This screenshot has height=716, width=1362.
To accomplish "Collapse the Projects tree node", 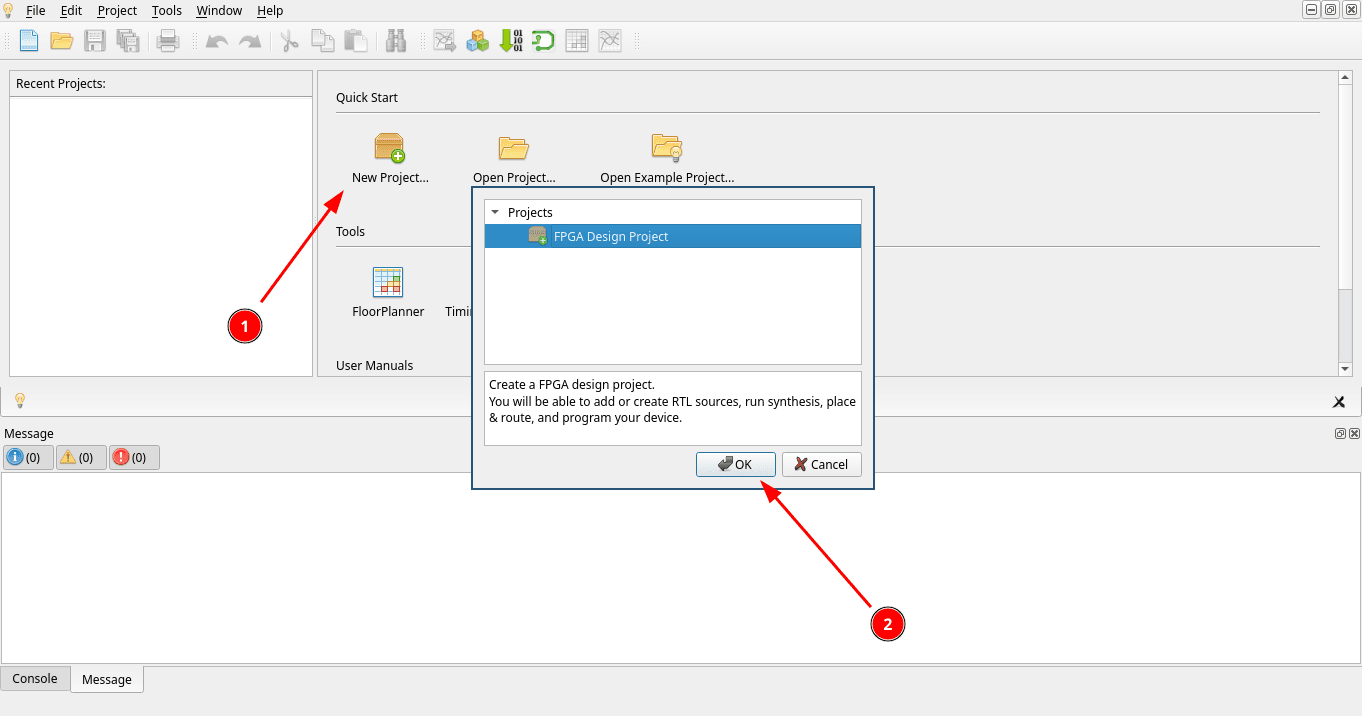I will [495, 212].
